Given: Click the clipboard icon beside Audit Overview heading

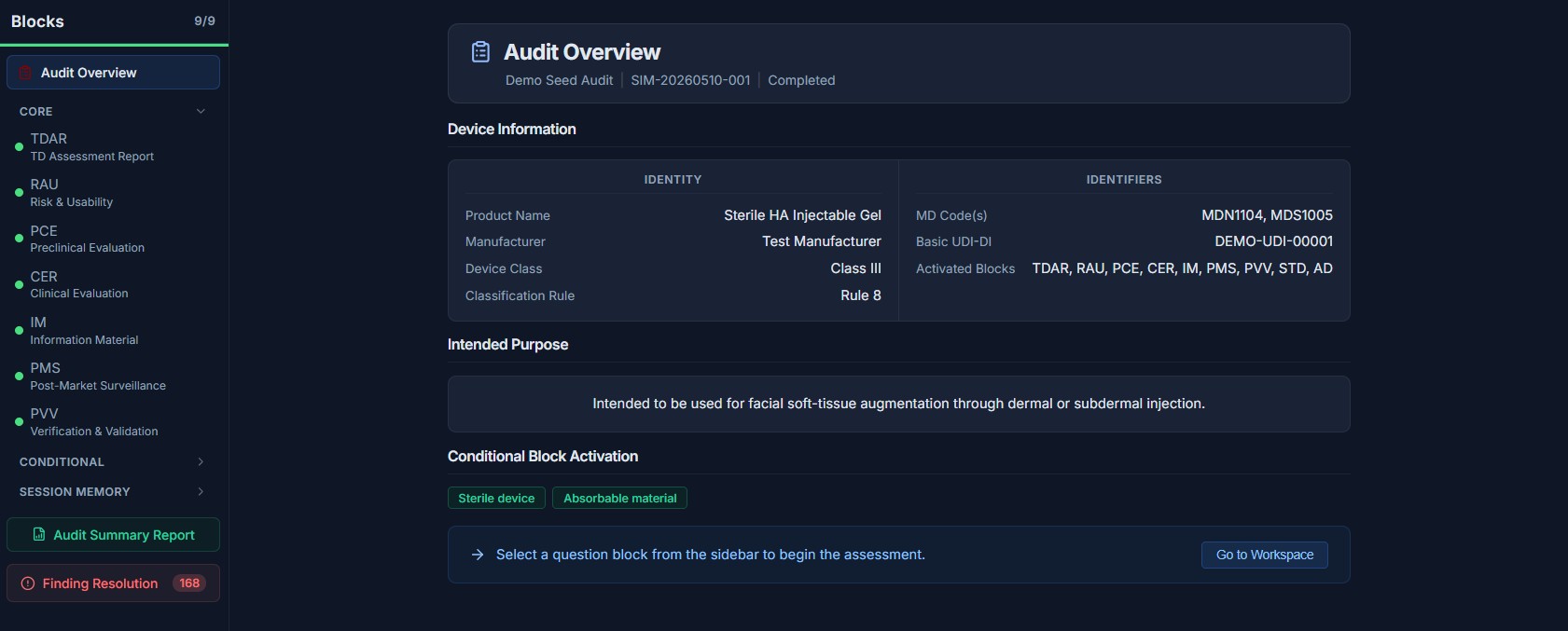Looking at the screenshot, I should (480, 52).
